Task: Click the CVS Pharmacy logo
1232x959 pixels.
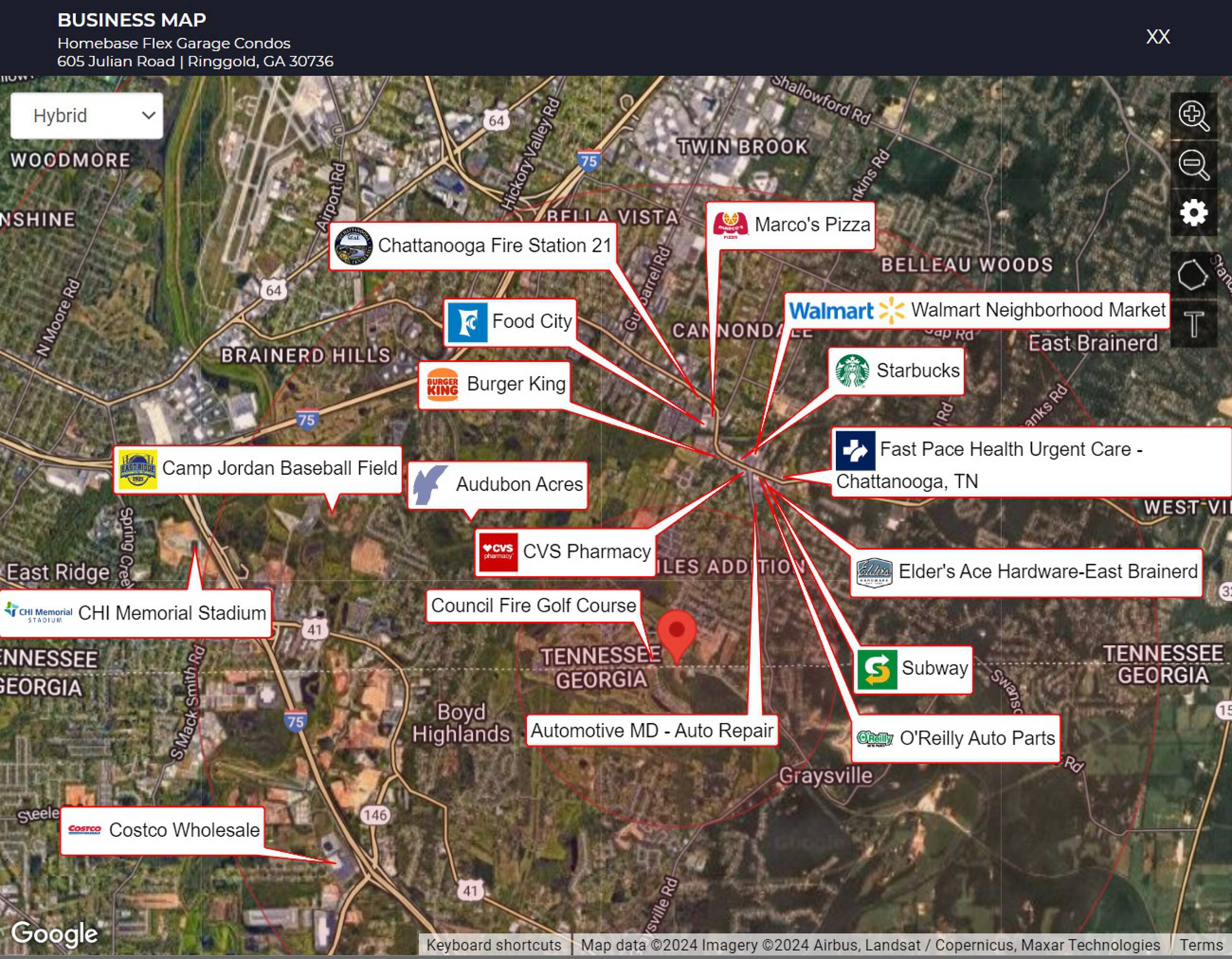Action: coord(498,552)
